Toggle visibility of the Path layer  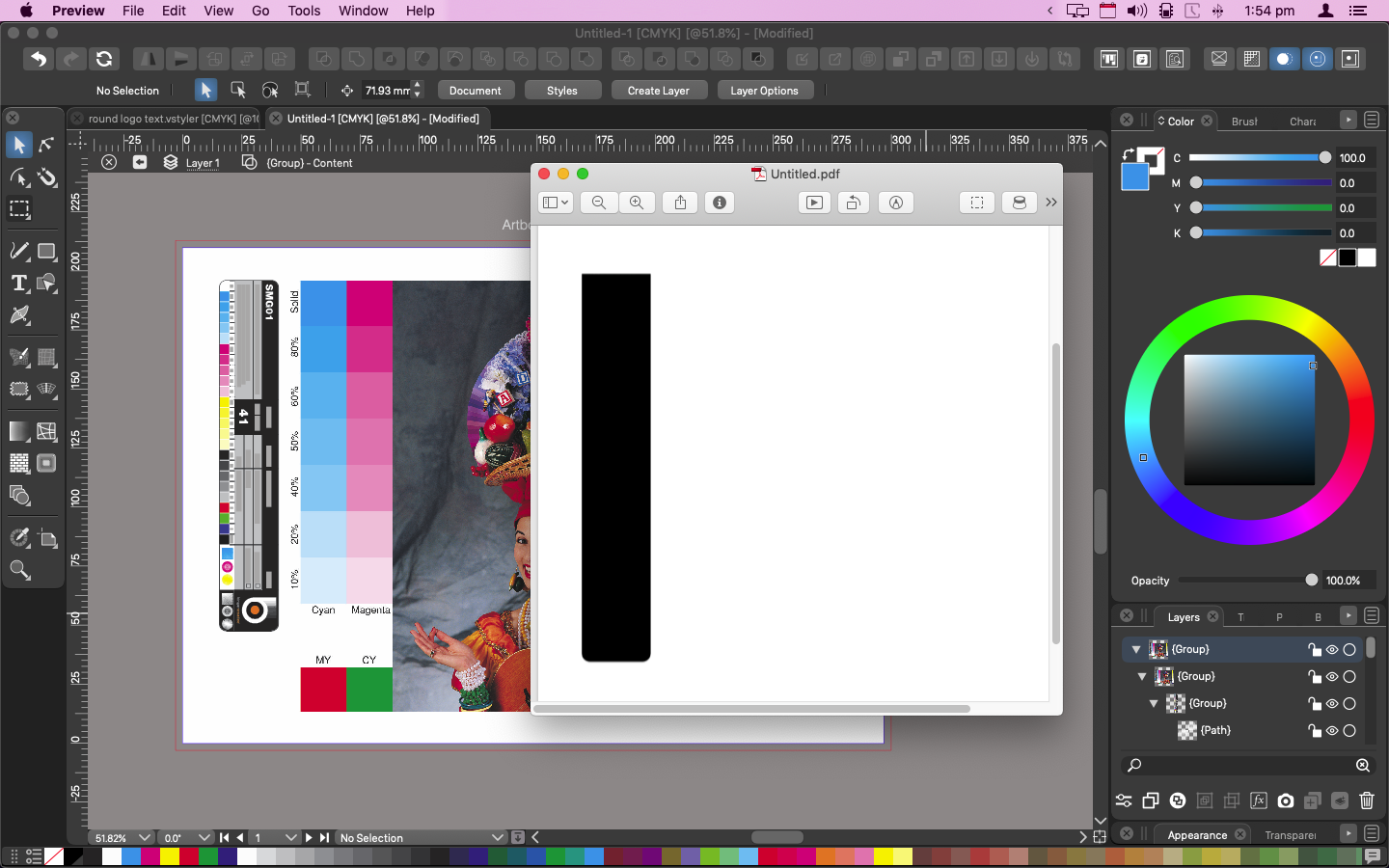1332,731
